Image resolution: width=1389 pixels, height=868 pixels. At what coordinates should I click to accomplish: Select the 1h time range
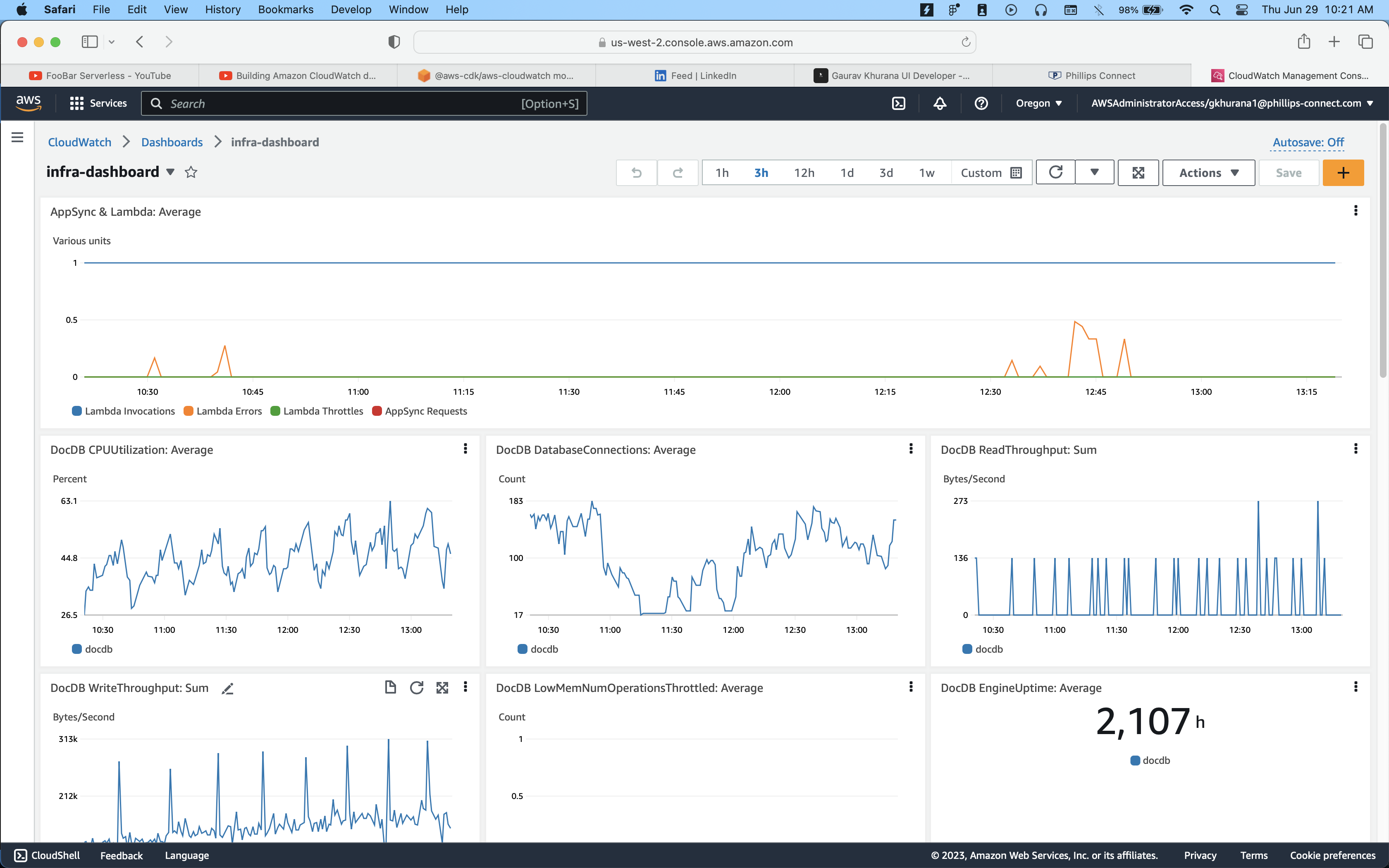click(722, 173)
